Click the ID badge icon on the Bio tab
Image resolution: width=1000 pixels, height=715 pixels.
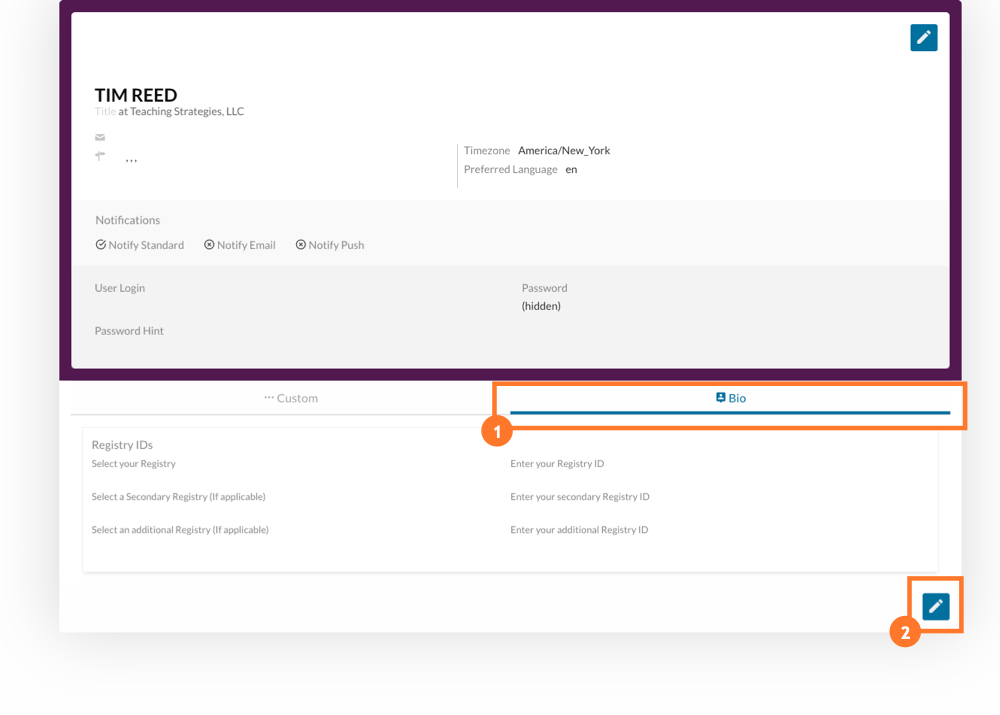pos(718,397)
